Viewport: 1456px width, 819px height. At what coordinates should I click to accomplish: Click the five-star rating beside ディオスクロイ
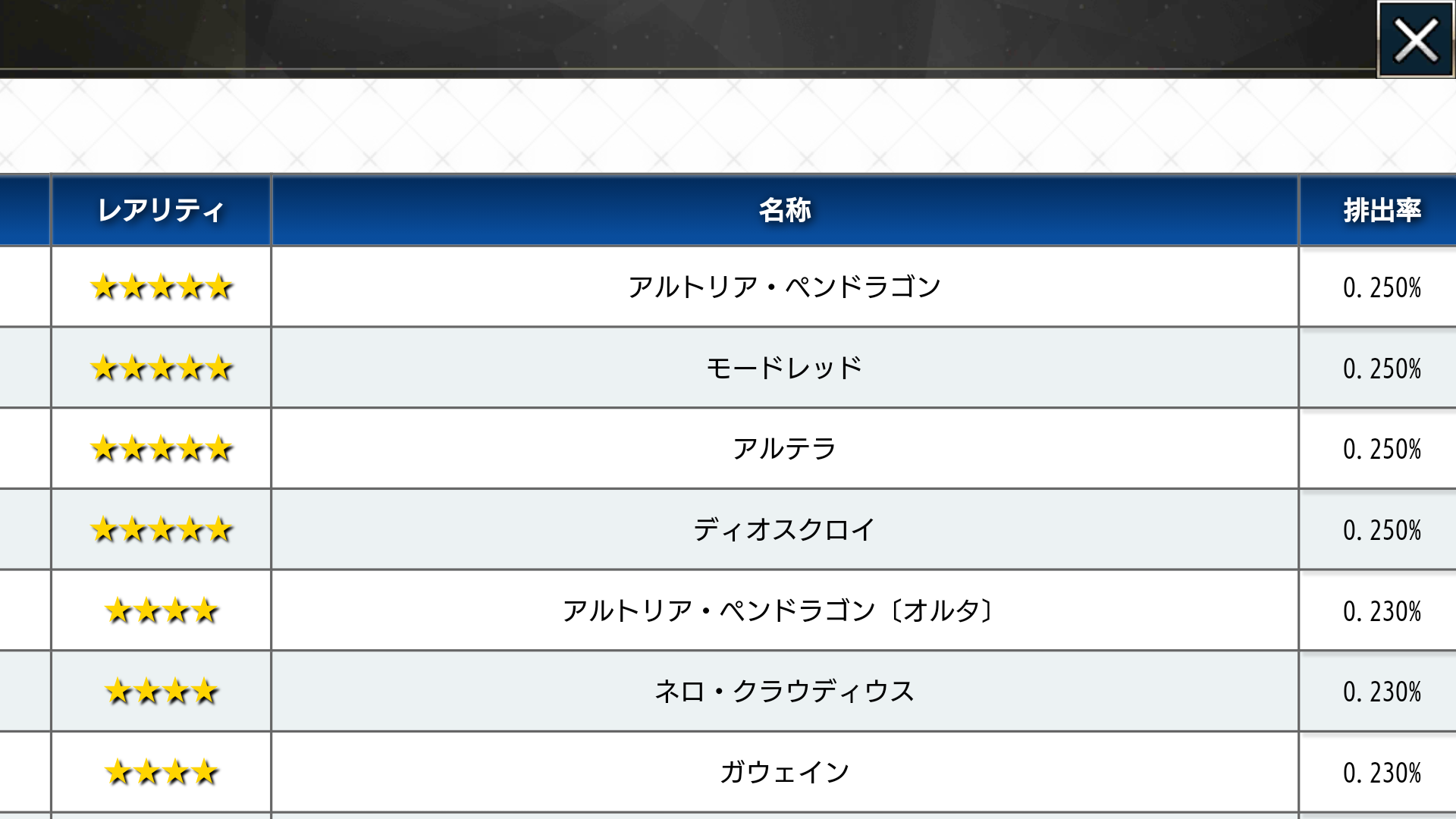(x=161, y=529)
